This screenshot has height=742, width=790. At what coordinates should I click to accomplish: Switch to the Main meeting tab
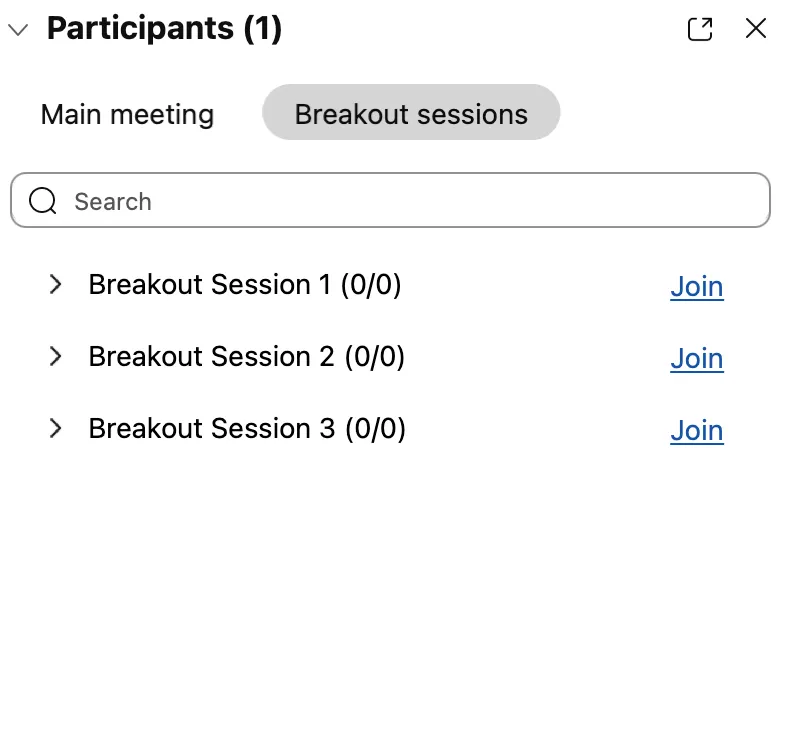point(127,114)
